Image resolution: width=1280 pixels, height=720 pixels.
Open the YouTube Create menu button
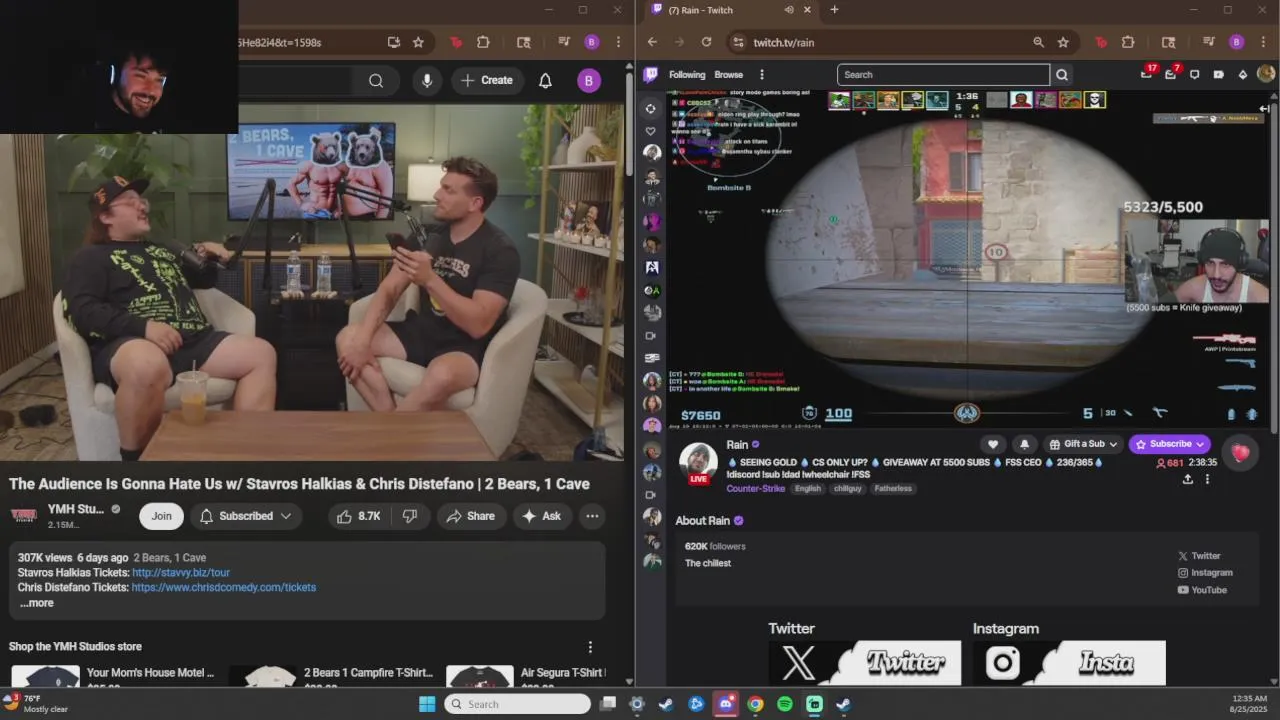(x=487, y=81)
